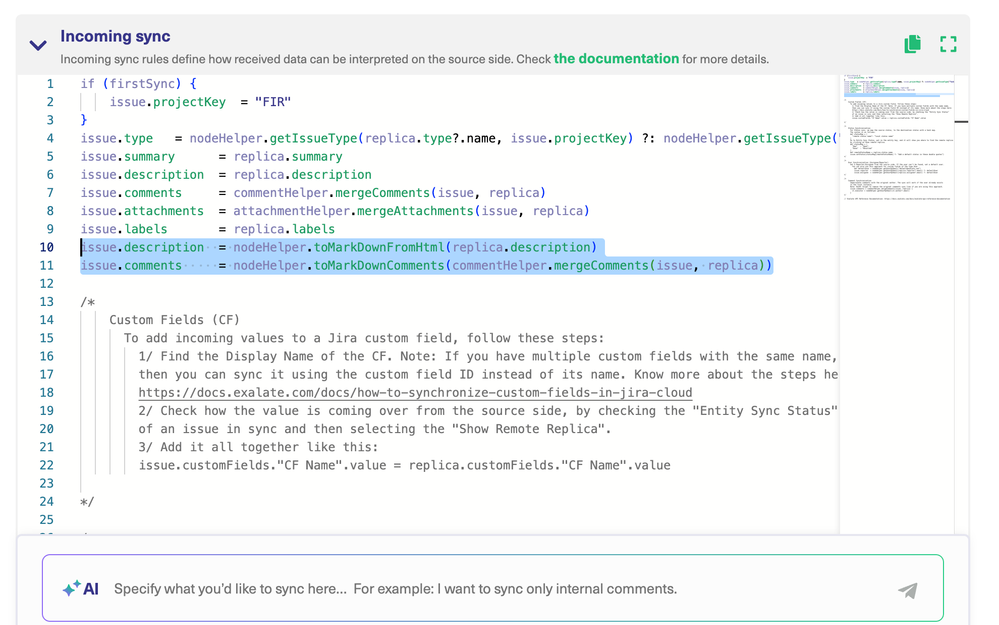The height and width of the screenshot is (625, 999).
Task: Send the AI prompt with arrow icon
Action: click(908, 590)
